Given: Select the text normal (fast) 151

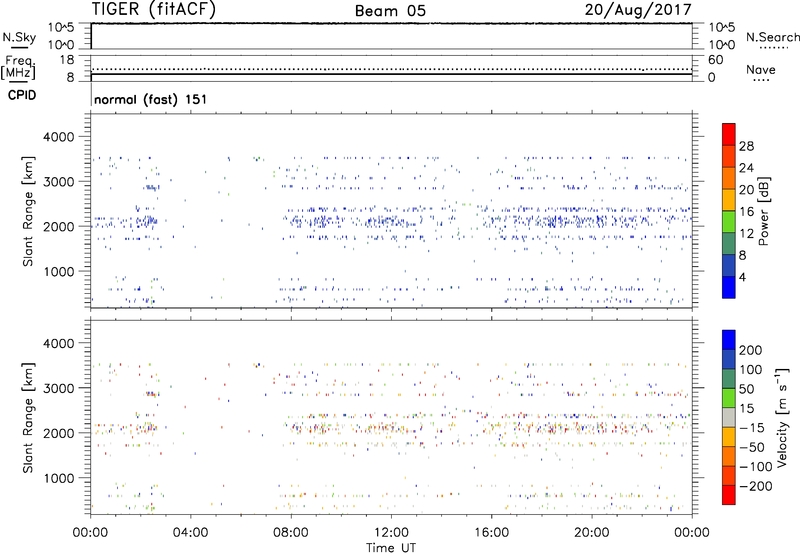Looking at the screenshot, I should coord(151,99).
